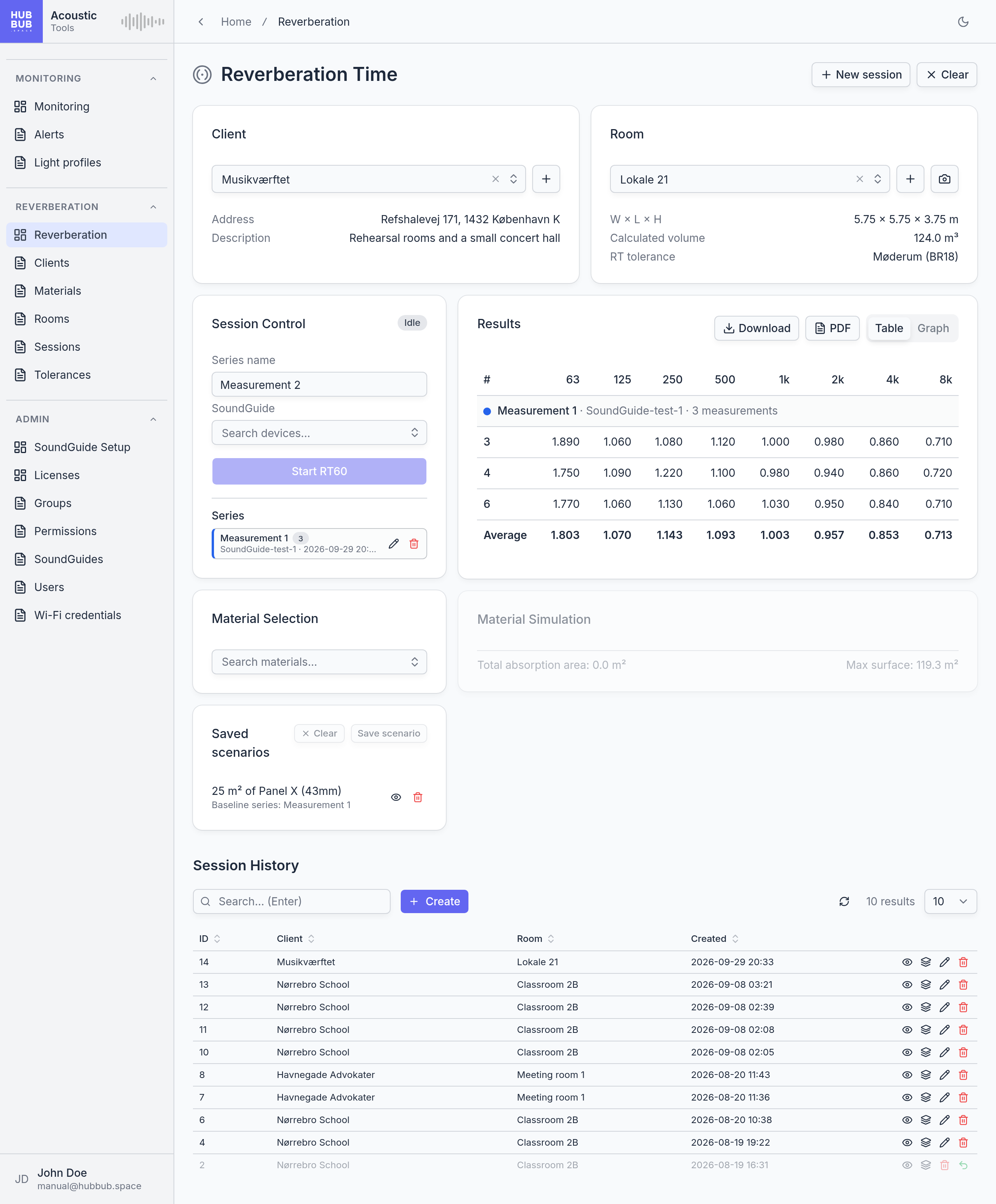Open the room camera photo button

tap(944, 179)
